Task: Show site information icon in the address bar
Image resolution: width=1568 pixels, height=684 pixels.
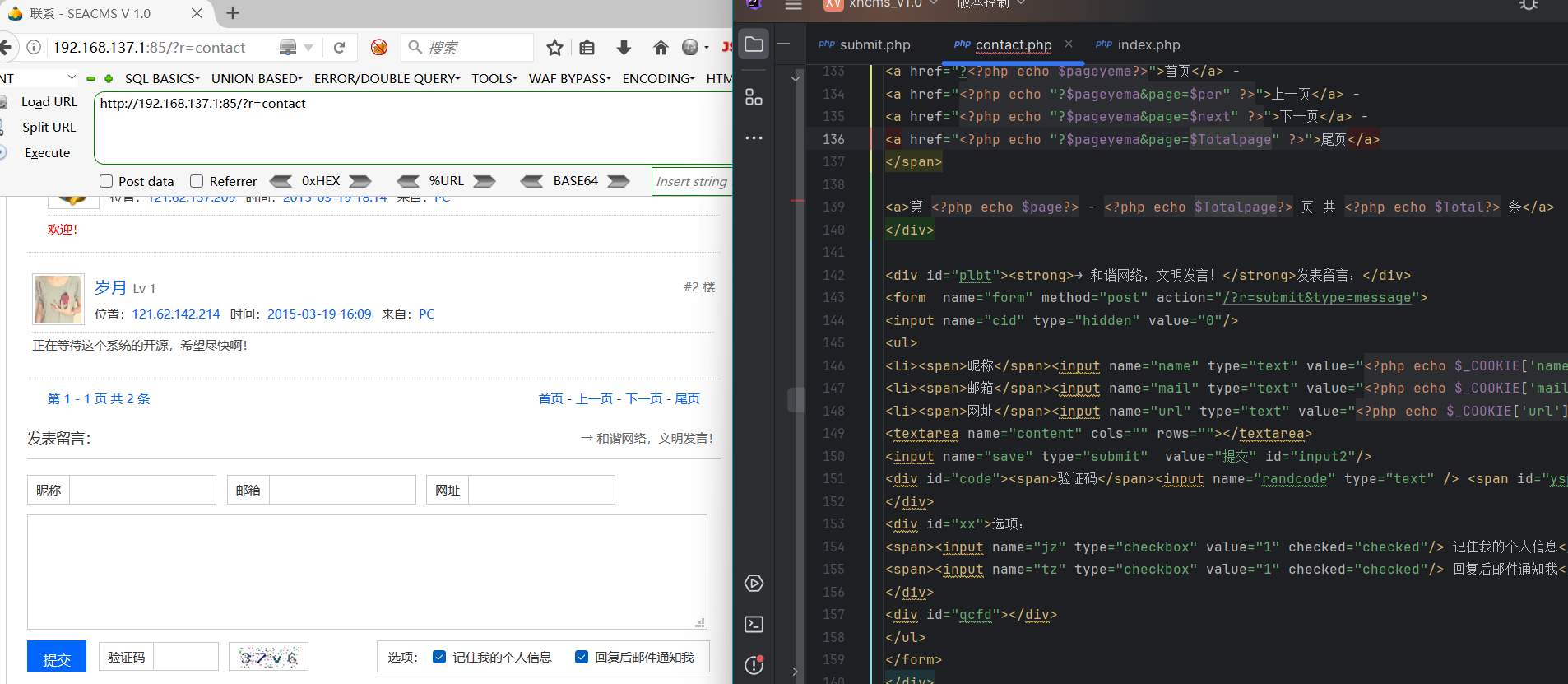Action: 34,47
